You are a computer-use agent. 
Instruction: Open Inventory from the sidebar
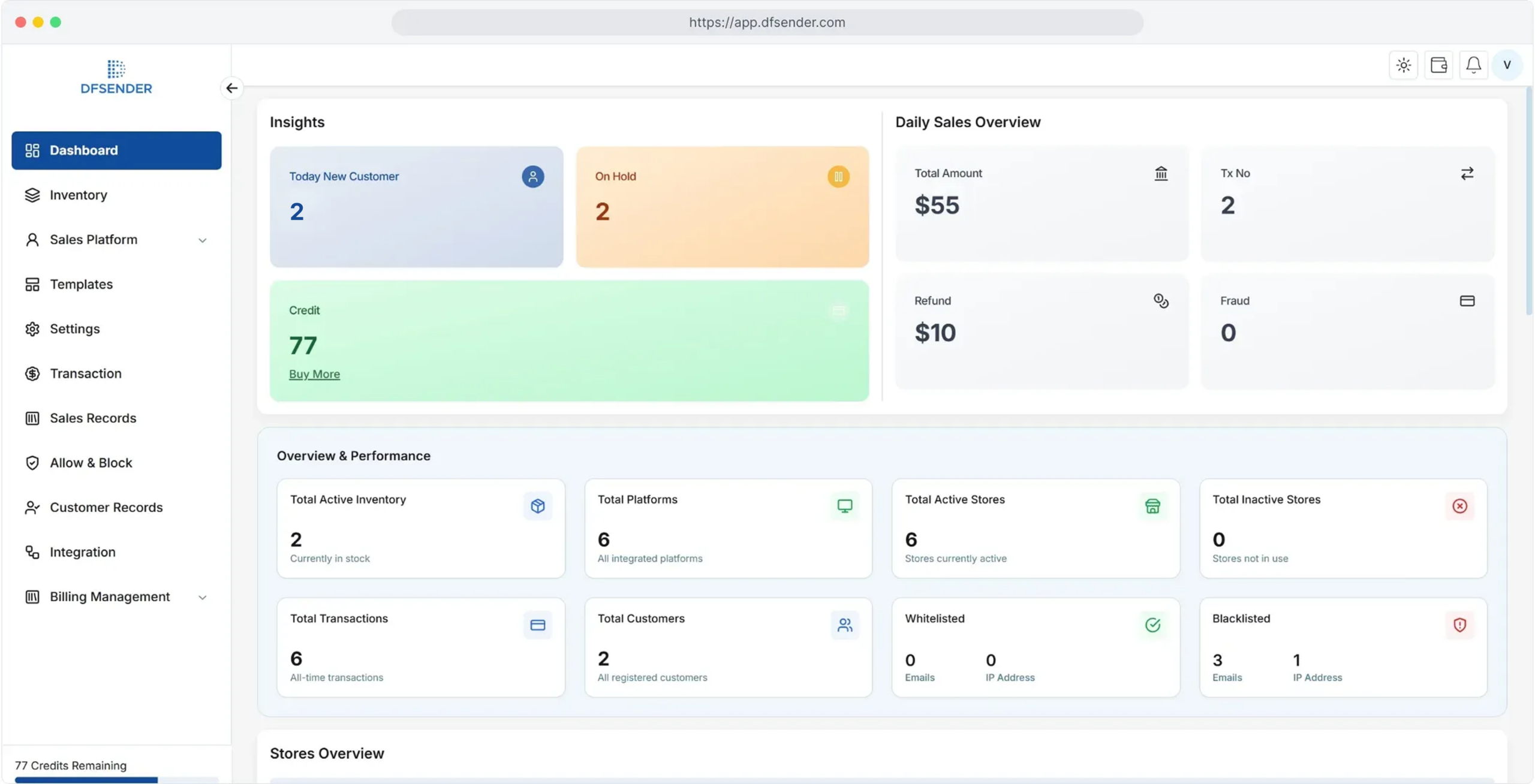click(x=79, y=195)
